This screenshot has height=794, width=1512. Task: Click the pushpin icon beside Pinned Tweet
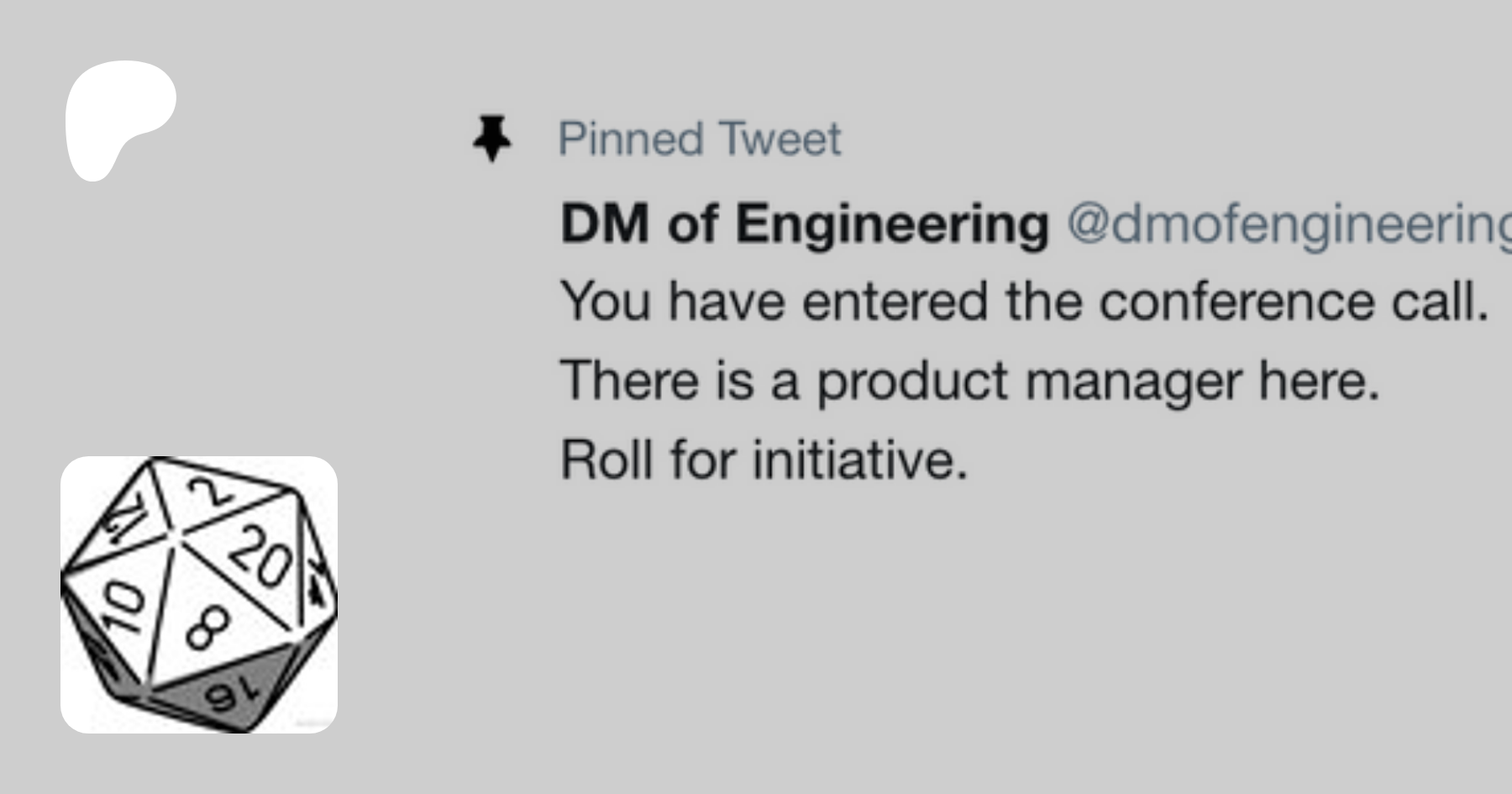(491, 139)
